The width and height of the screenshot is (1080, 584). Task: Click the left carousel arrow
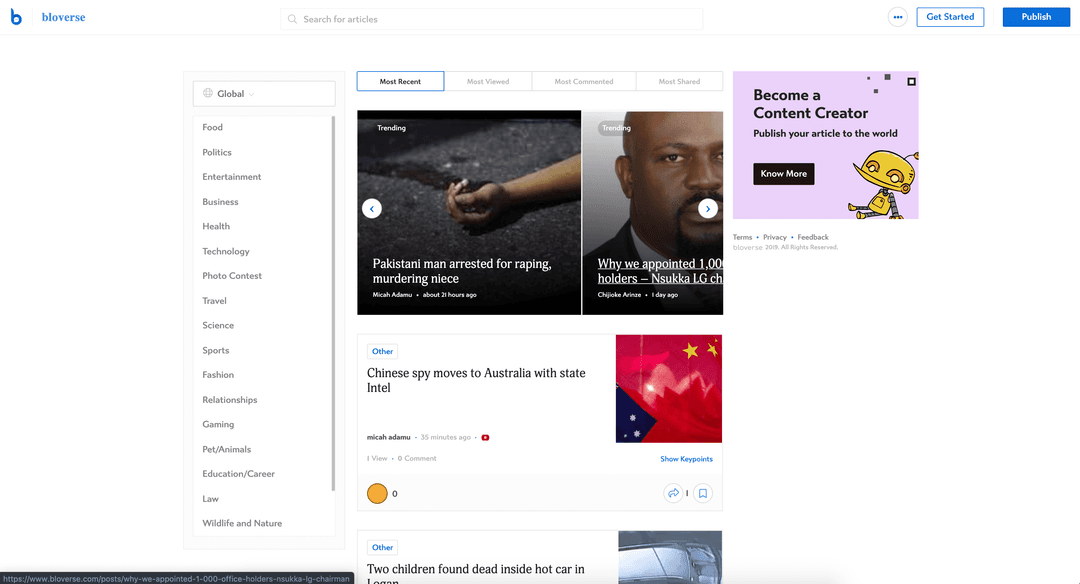click(372, 208)
